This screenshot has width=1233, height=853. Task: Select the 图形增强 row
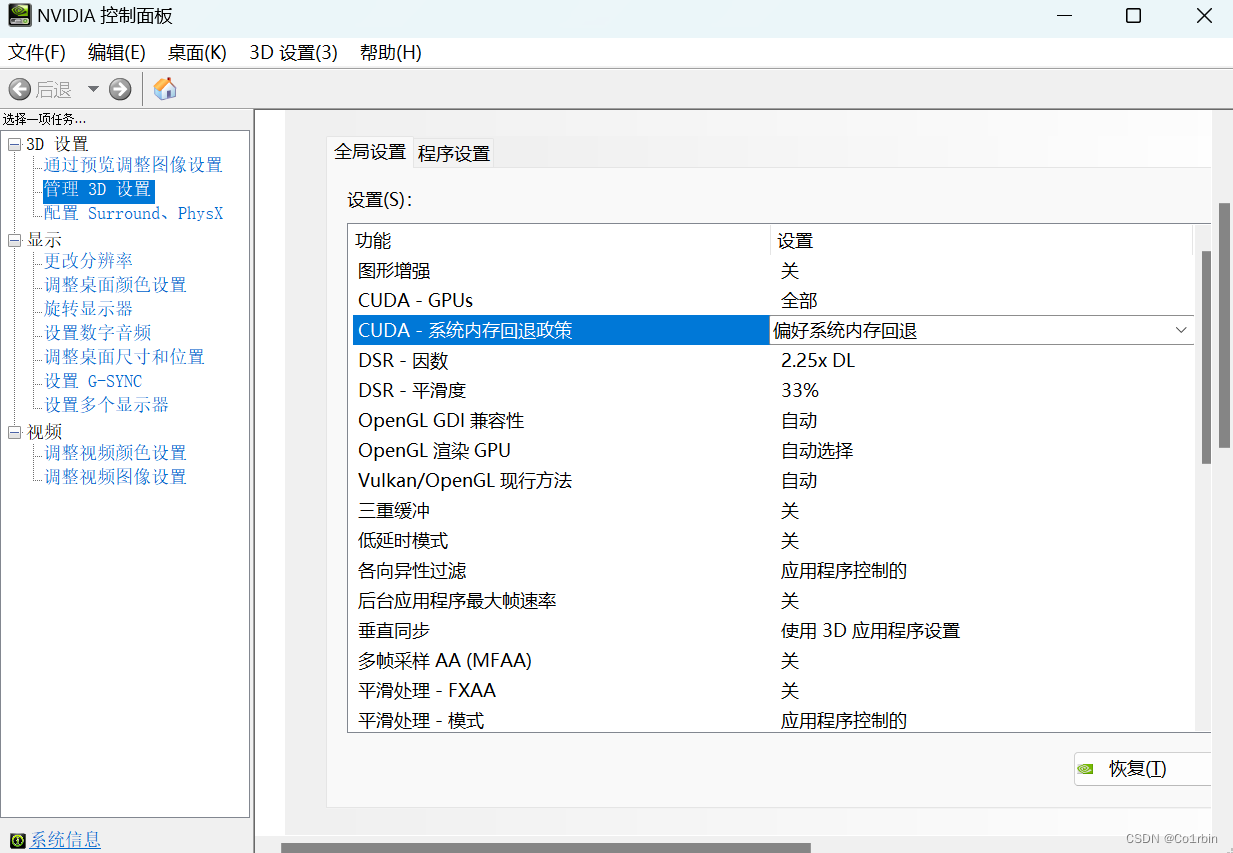coord(771,270)
